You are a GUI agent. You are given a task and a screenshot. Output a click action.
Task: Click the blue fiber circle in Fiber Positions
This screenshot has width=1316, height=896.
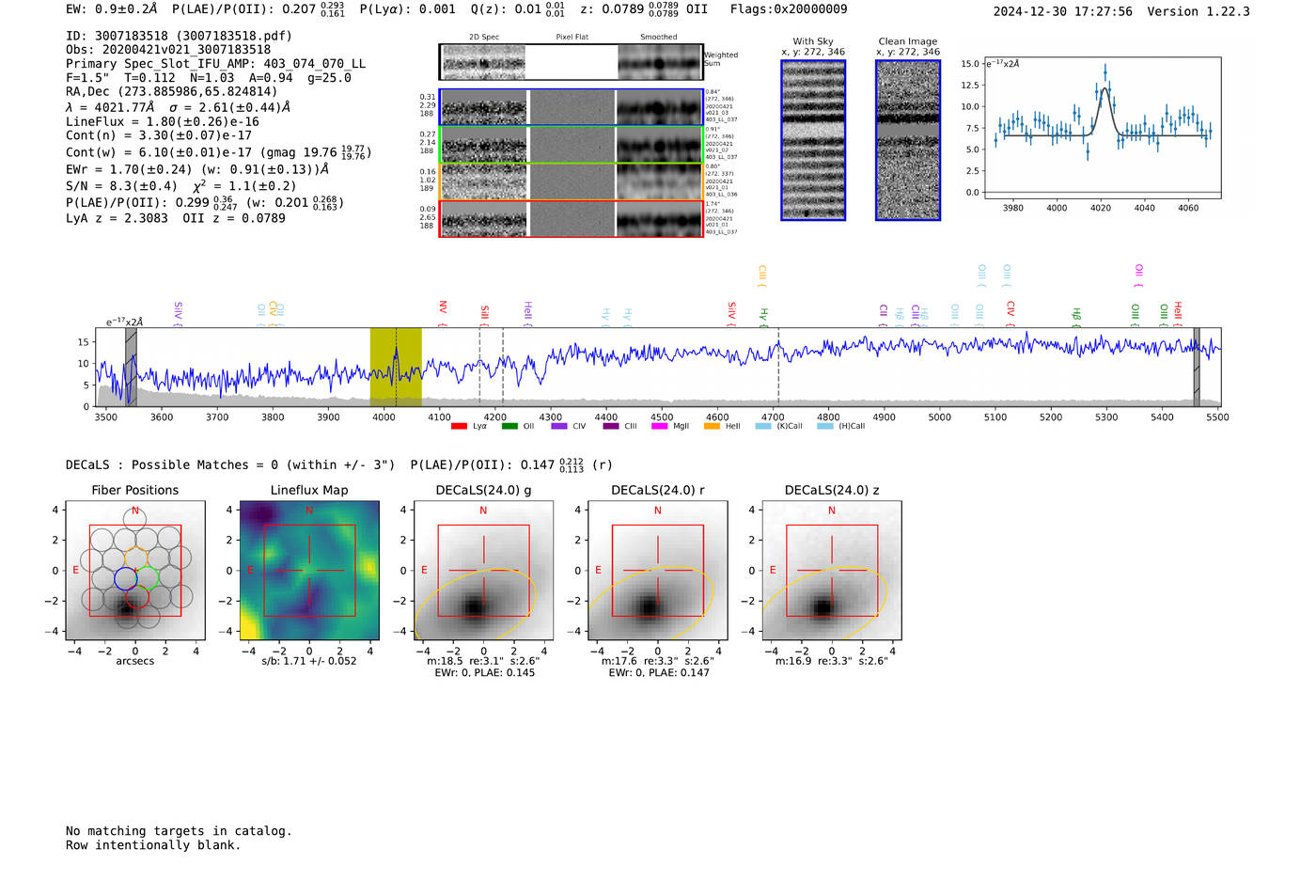point(126,578)
